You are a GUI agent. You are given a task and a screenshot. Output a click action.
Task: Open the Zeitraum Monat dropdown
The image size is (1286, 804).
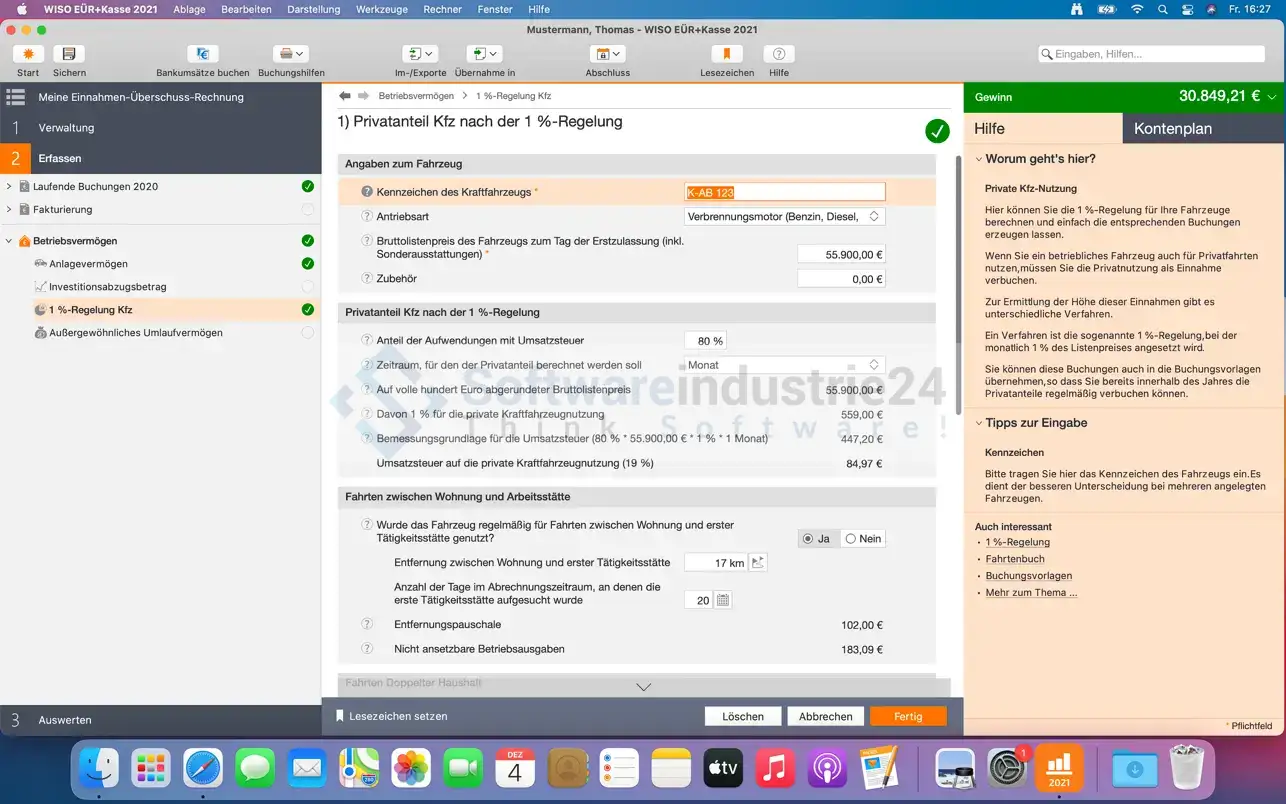(x=784, y=365)
